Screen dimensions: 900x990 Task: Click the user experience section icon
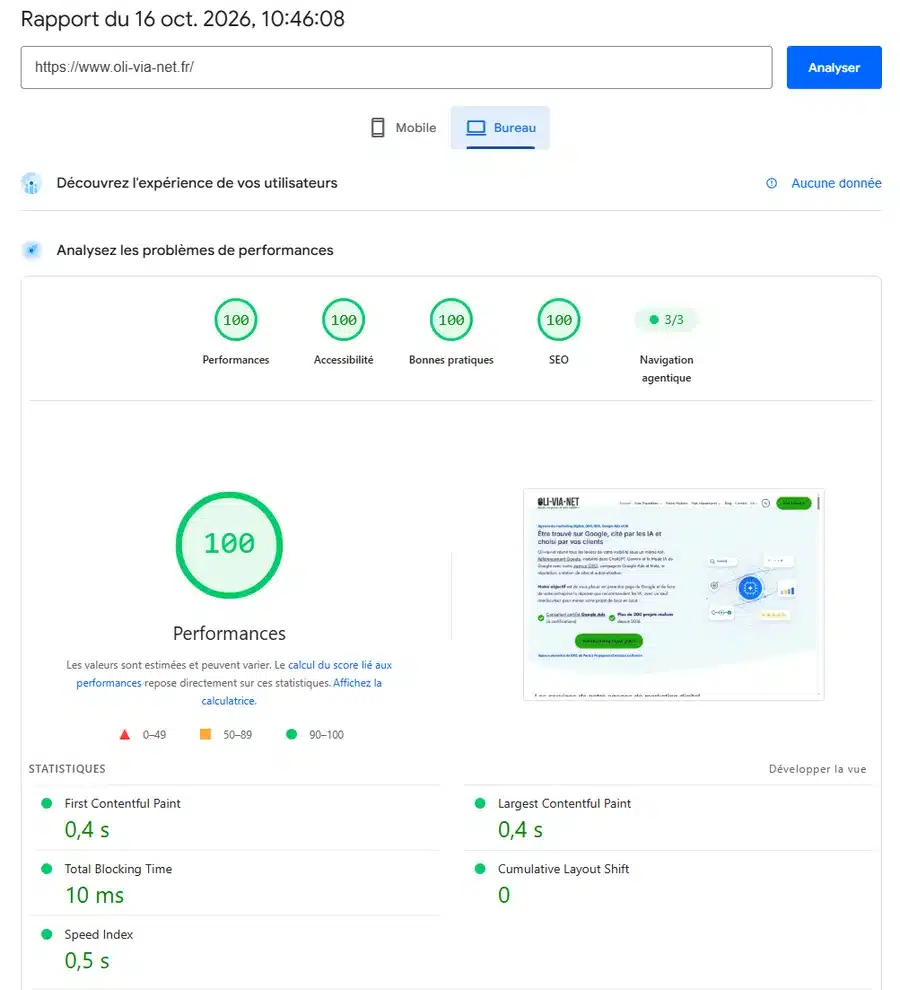pos(32,183)
